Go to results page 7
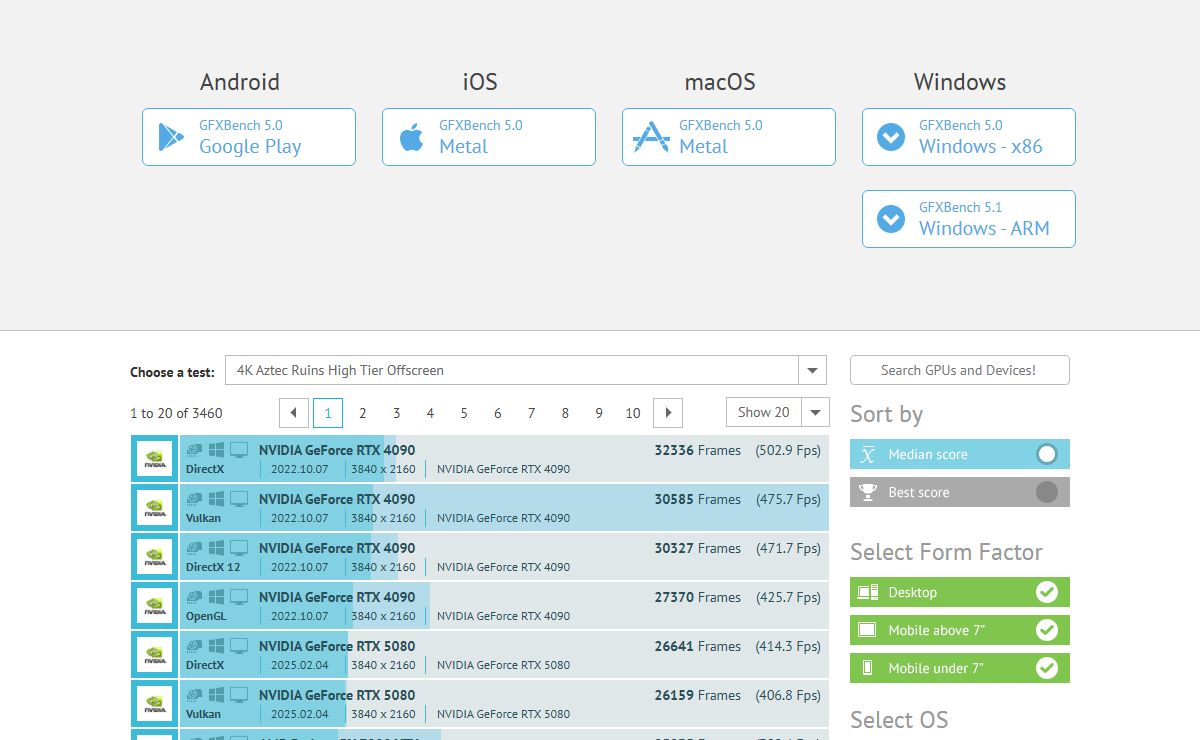This screenshot has height=740, width=1200. [531, 412]
